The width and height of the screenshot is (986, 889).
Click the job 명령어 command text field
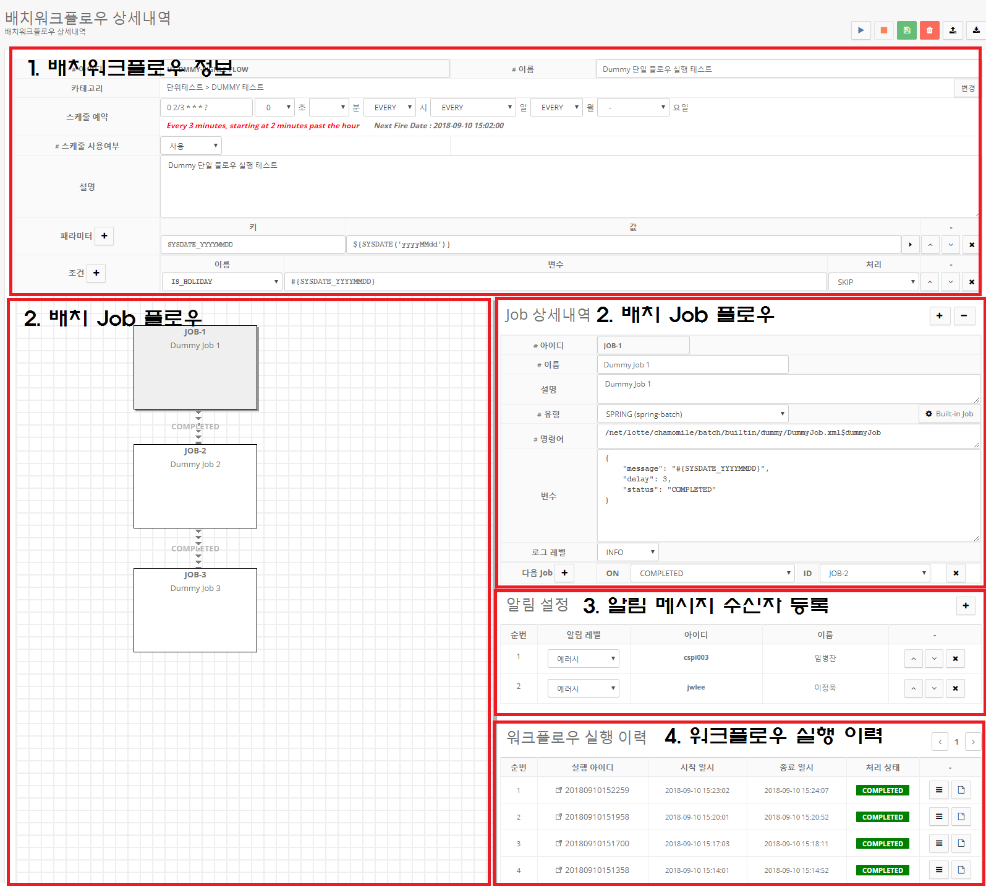(x=788, y=436)
